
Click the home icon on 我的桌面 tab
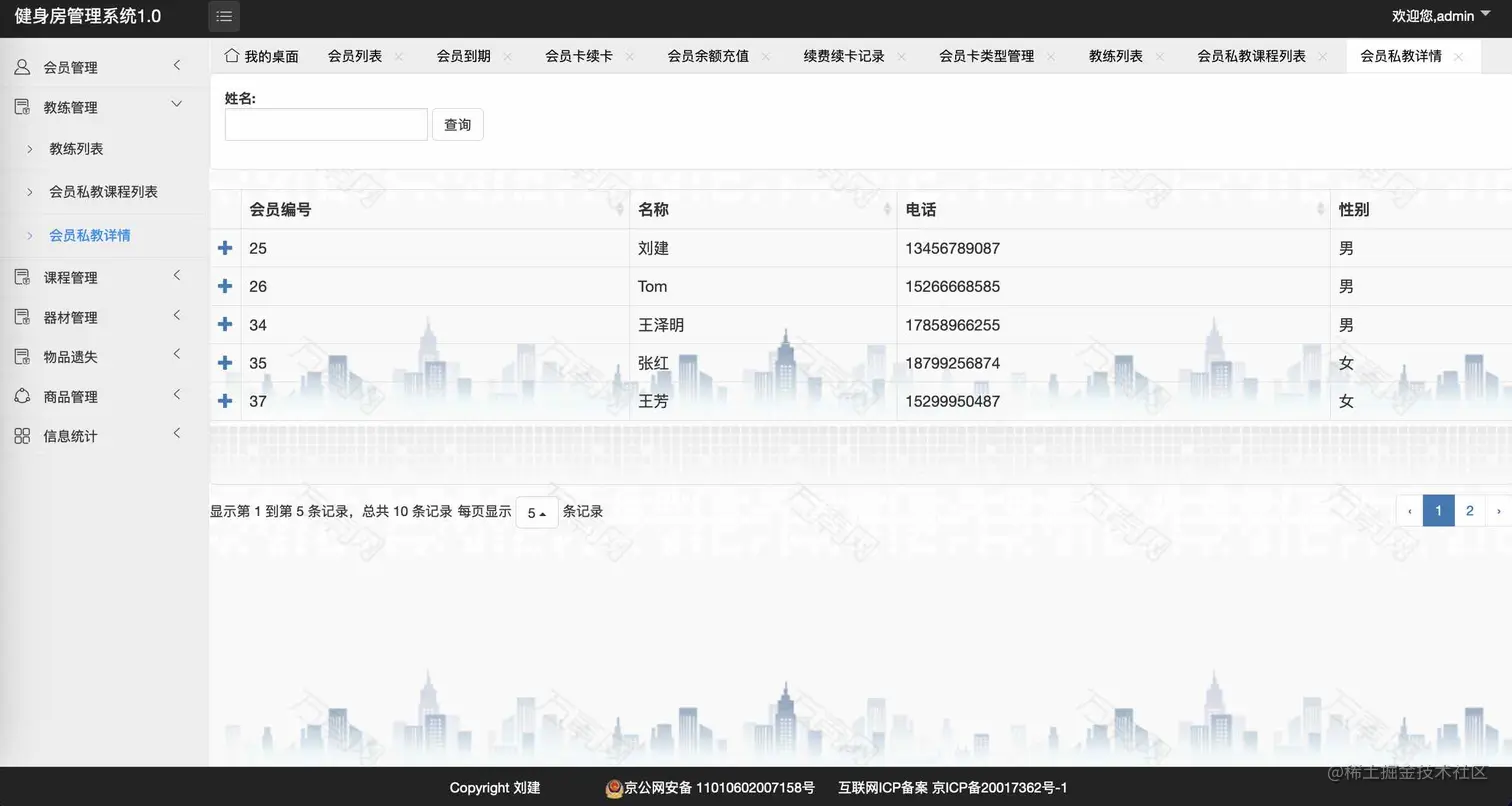click(x=232, y=55)
